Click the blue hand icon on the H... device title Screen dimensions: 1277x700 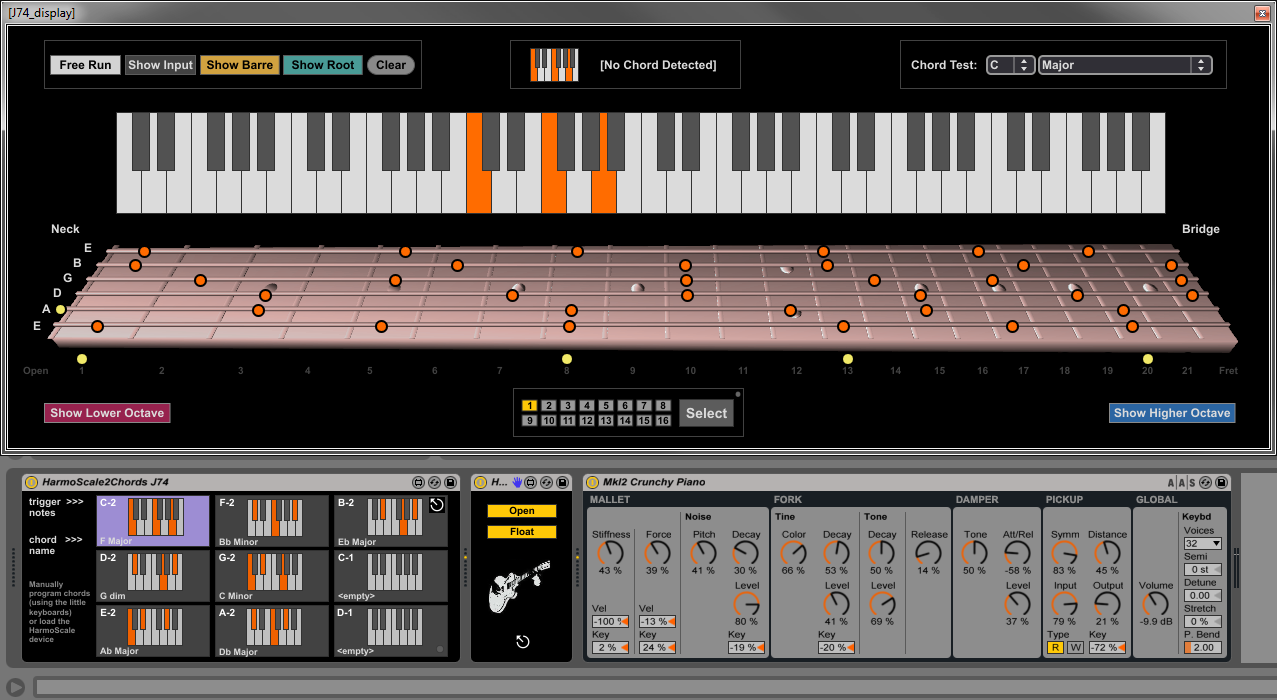pyautogui.click(x=517, y=482)
